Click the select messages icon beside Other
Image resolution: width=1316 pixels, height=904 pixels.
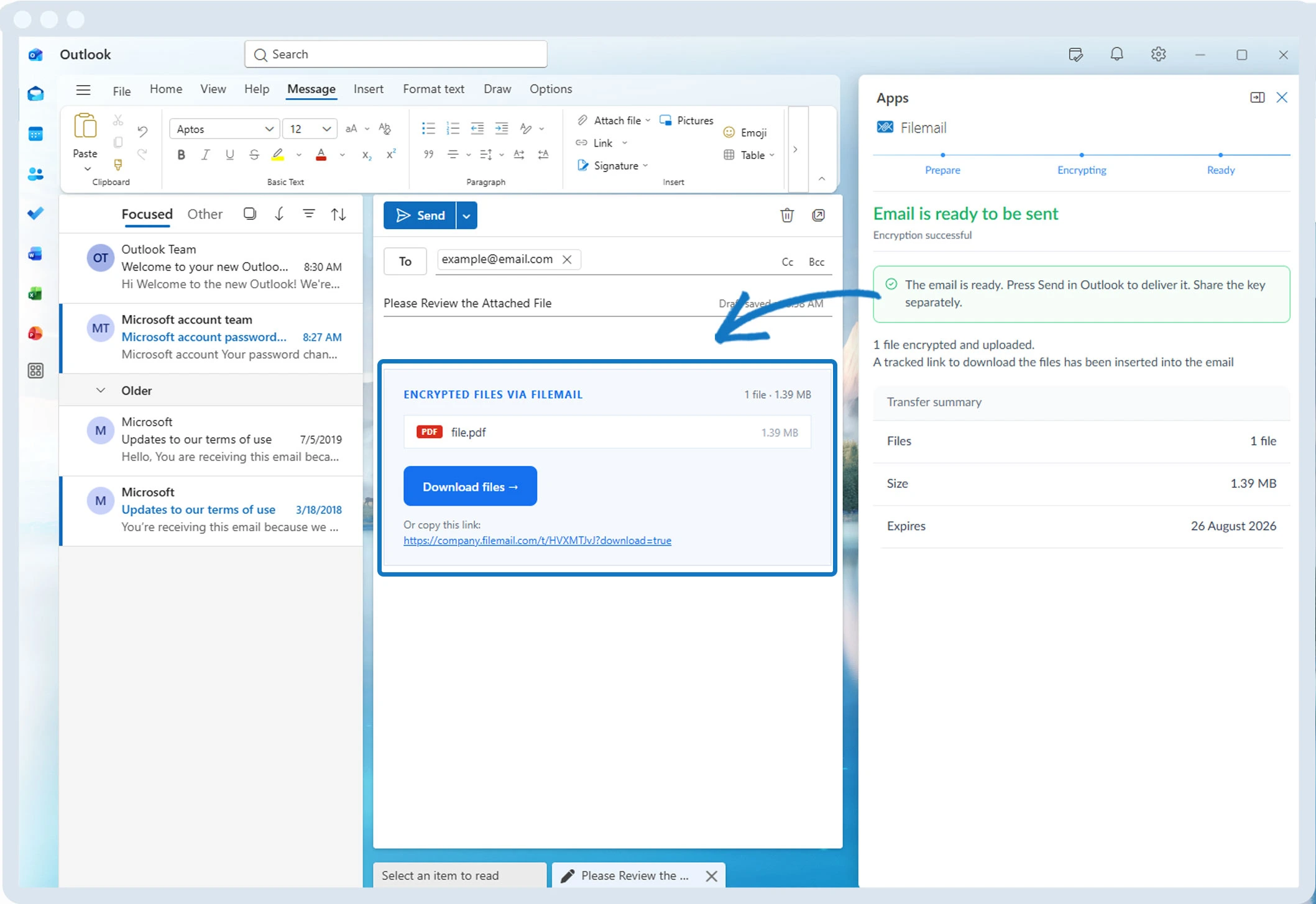[x=250, y=214]
